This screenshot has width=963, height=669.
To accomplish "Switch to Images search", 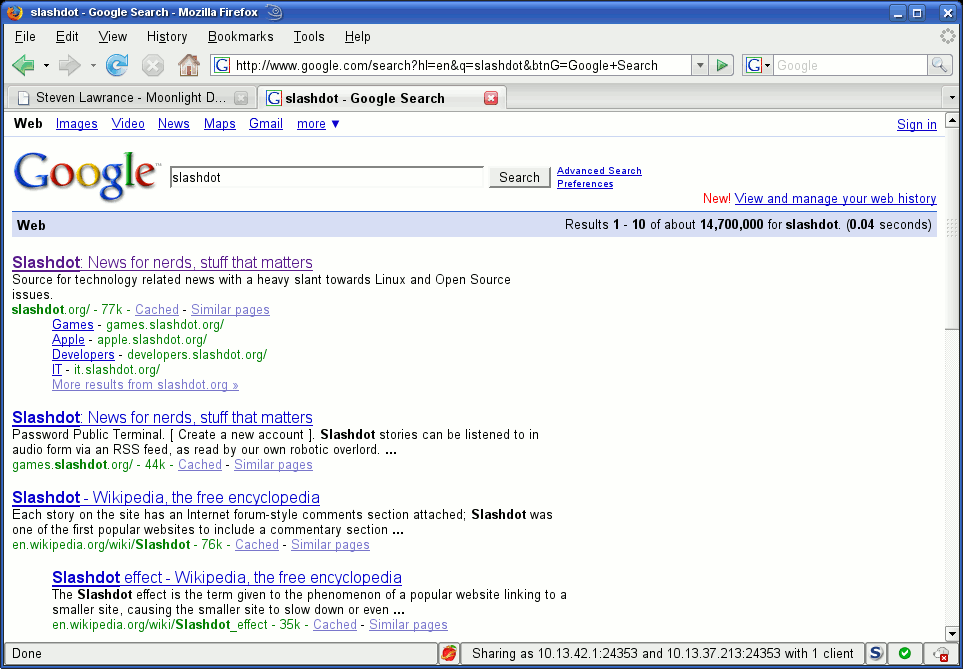I will click(77, 124).
